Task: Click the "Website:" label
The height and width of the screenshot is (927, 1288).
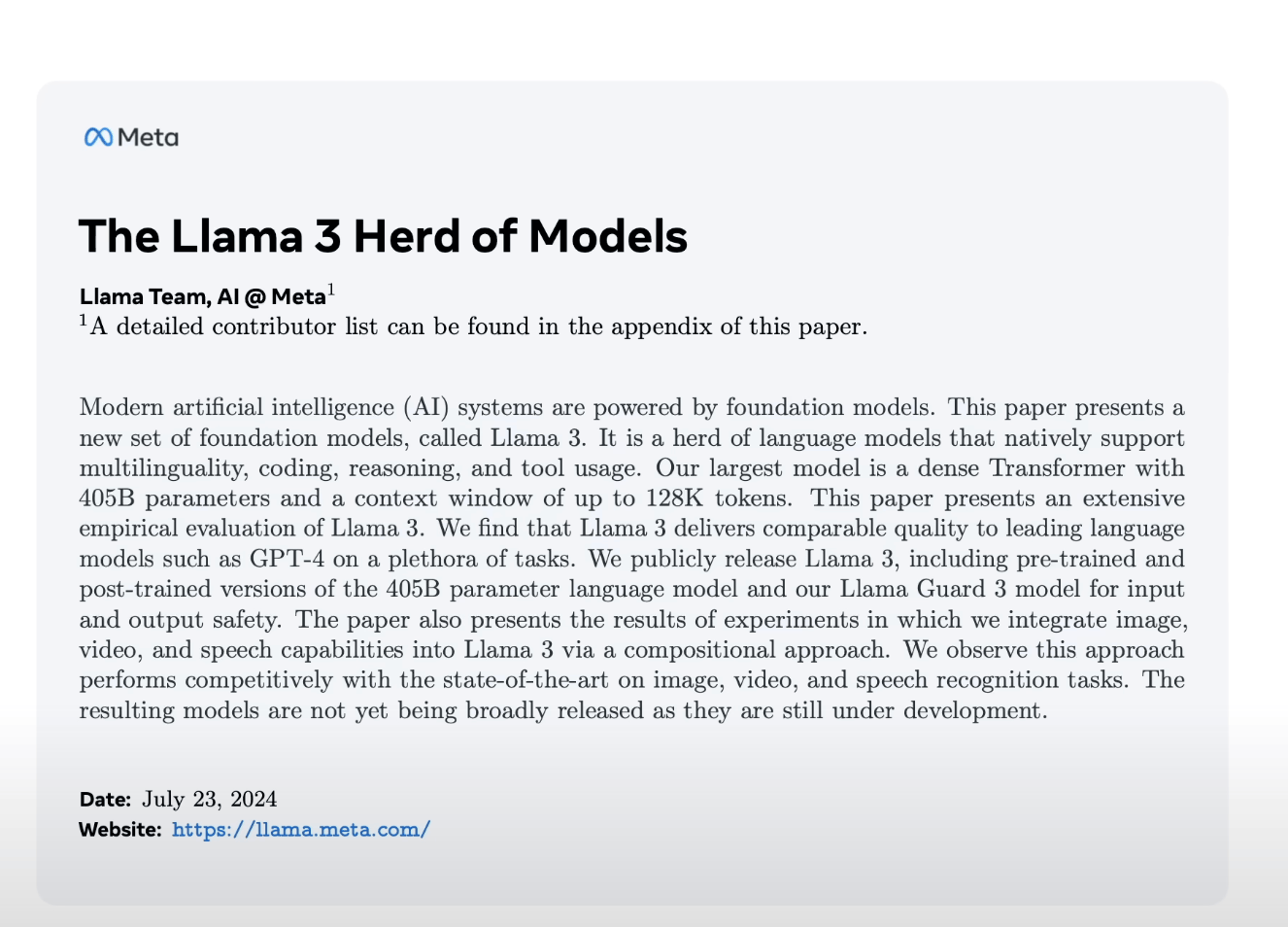Action: (119, 829)
